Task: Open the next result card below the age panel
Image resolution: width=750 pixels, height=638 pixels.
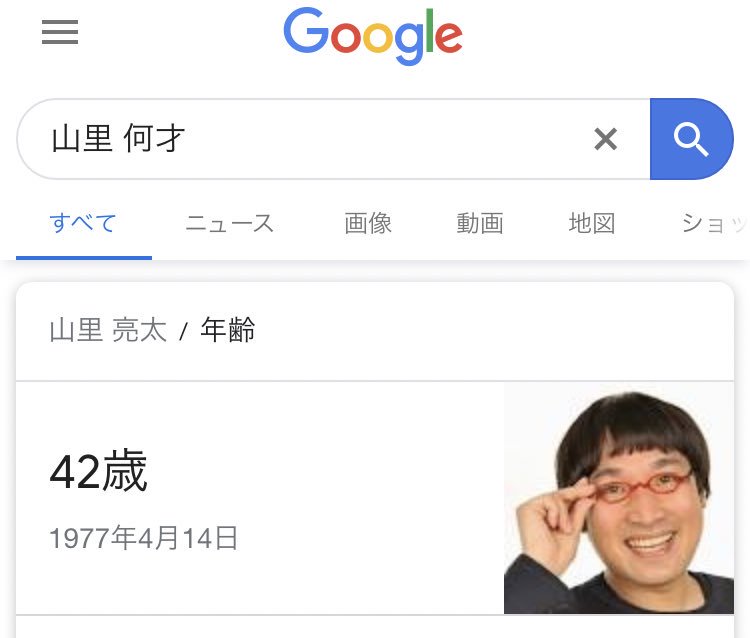Action: click(x=375, y=627)
